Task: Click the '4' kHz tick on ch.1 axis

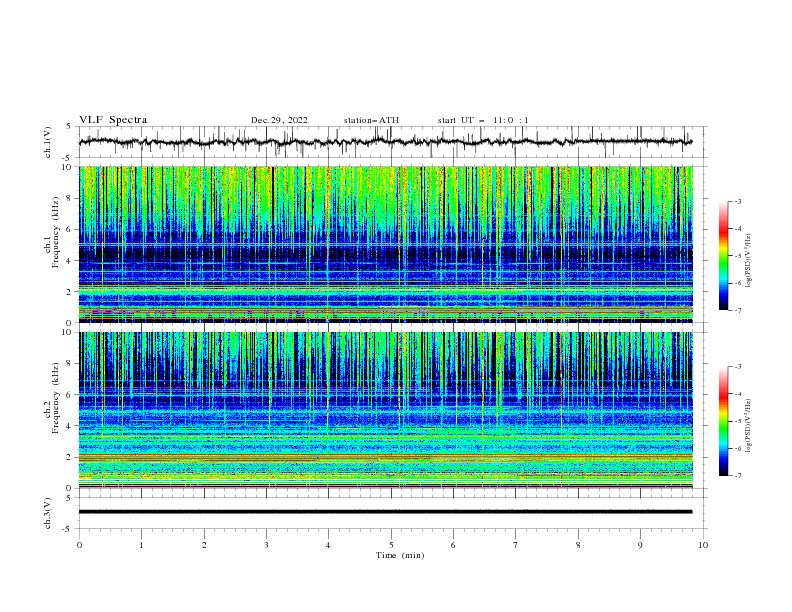Action: 70,261
